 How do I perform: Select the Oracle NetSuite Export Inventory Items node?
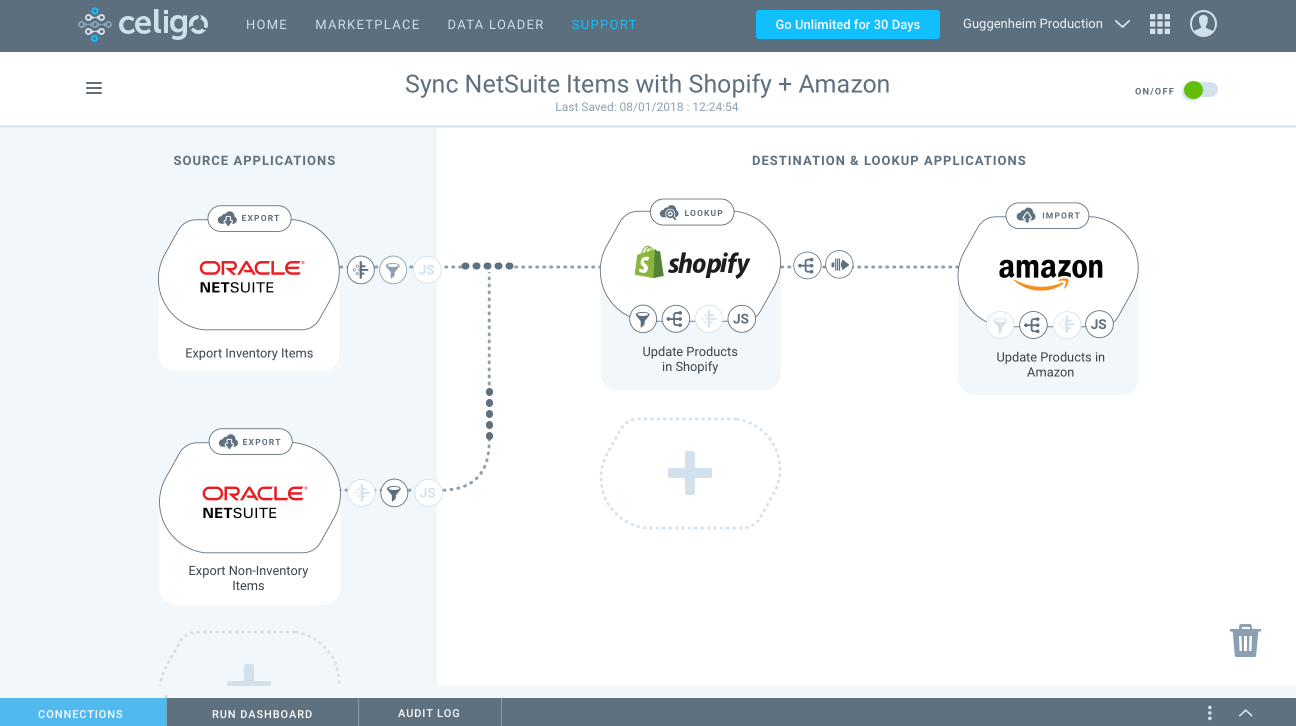[x=249, y=277]
